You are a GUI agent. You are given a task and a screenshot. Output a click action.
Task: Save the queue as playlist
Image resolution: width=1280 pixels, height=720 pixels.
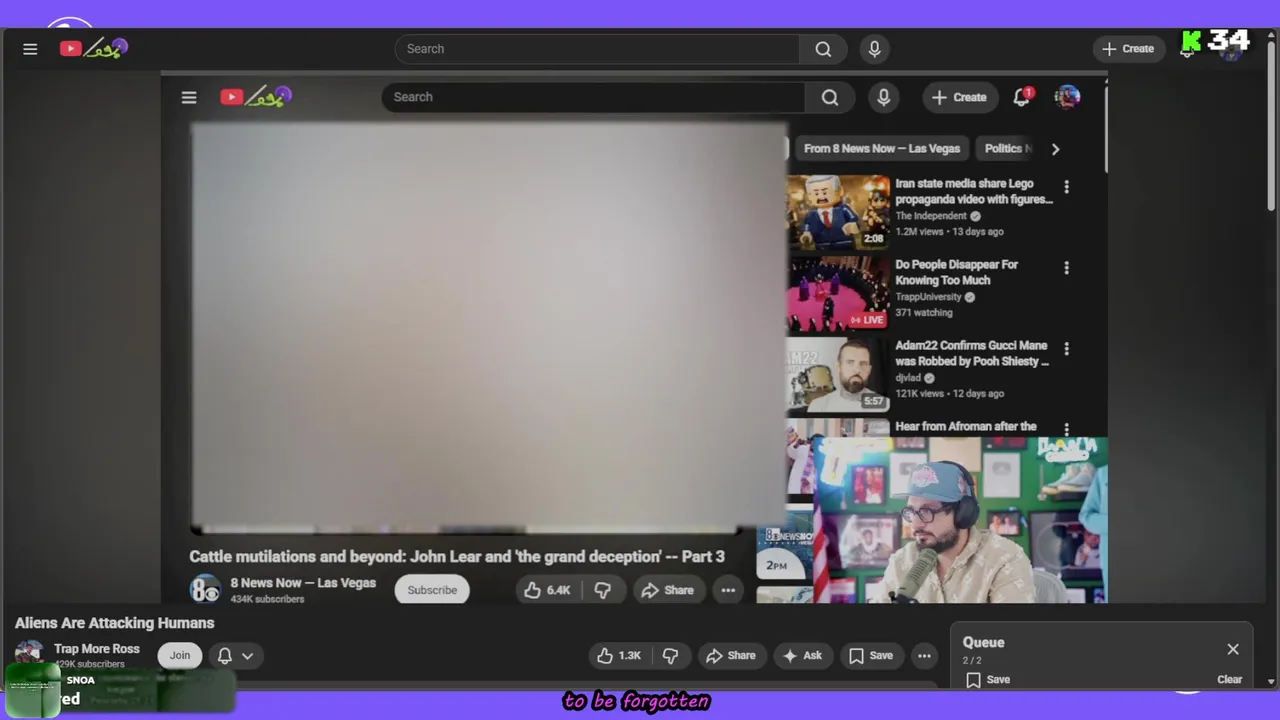tap(988, 680)
